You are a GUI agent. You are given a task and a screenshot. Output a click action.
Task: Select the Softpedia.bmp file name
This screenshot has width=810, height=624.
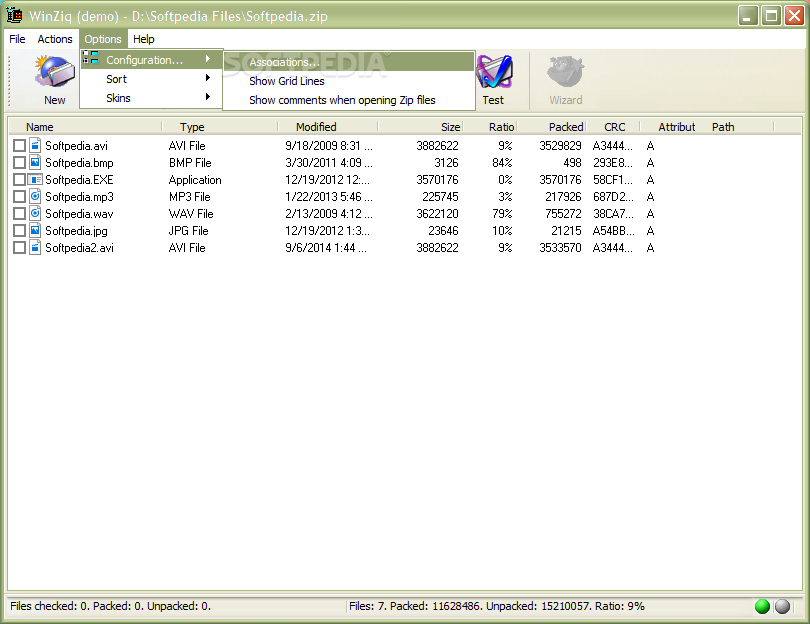pos(79,163)
